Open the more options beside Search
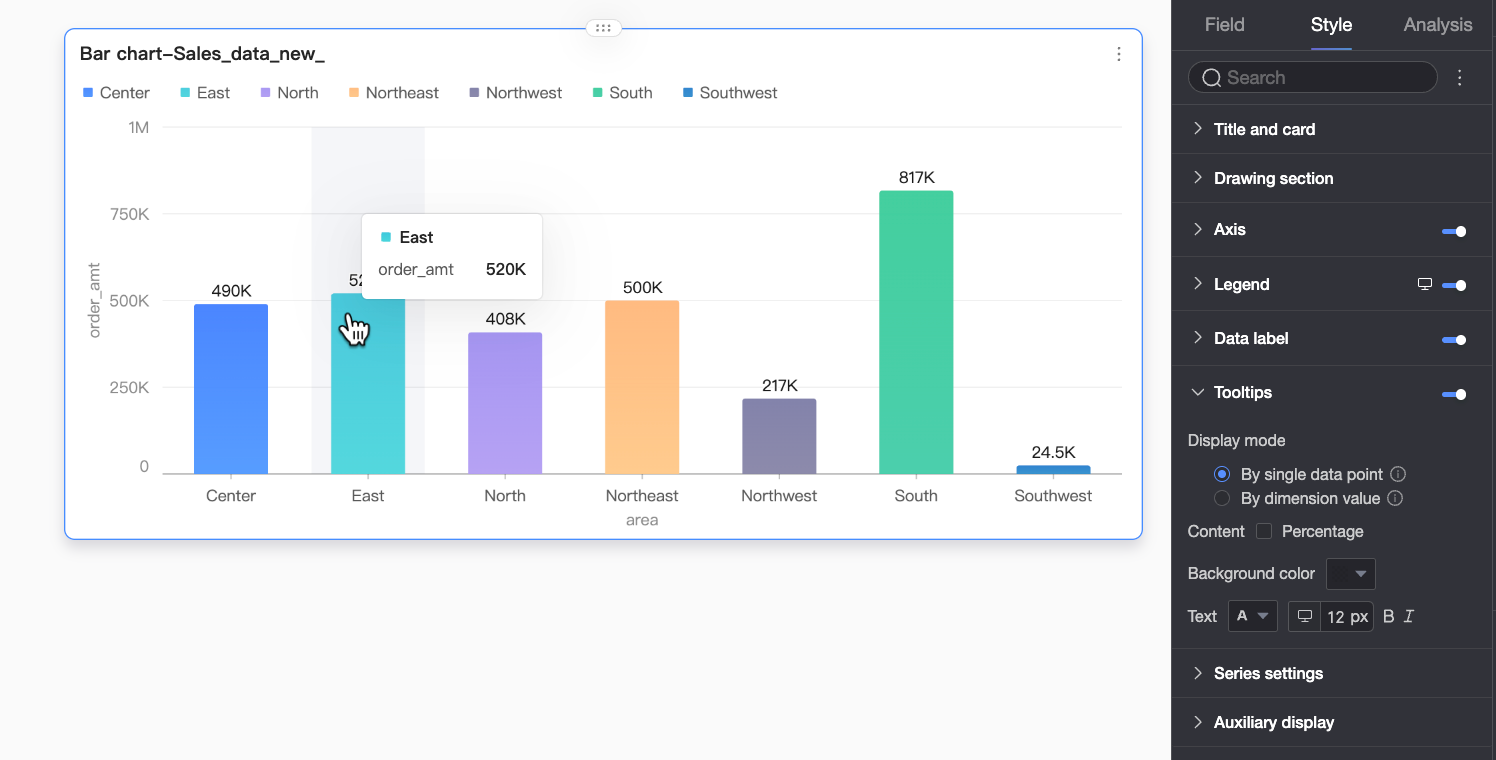 tap(1460, 77)
